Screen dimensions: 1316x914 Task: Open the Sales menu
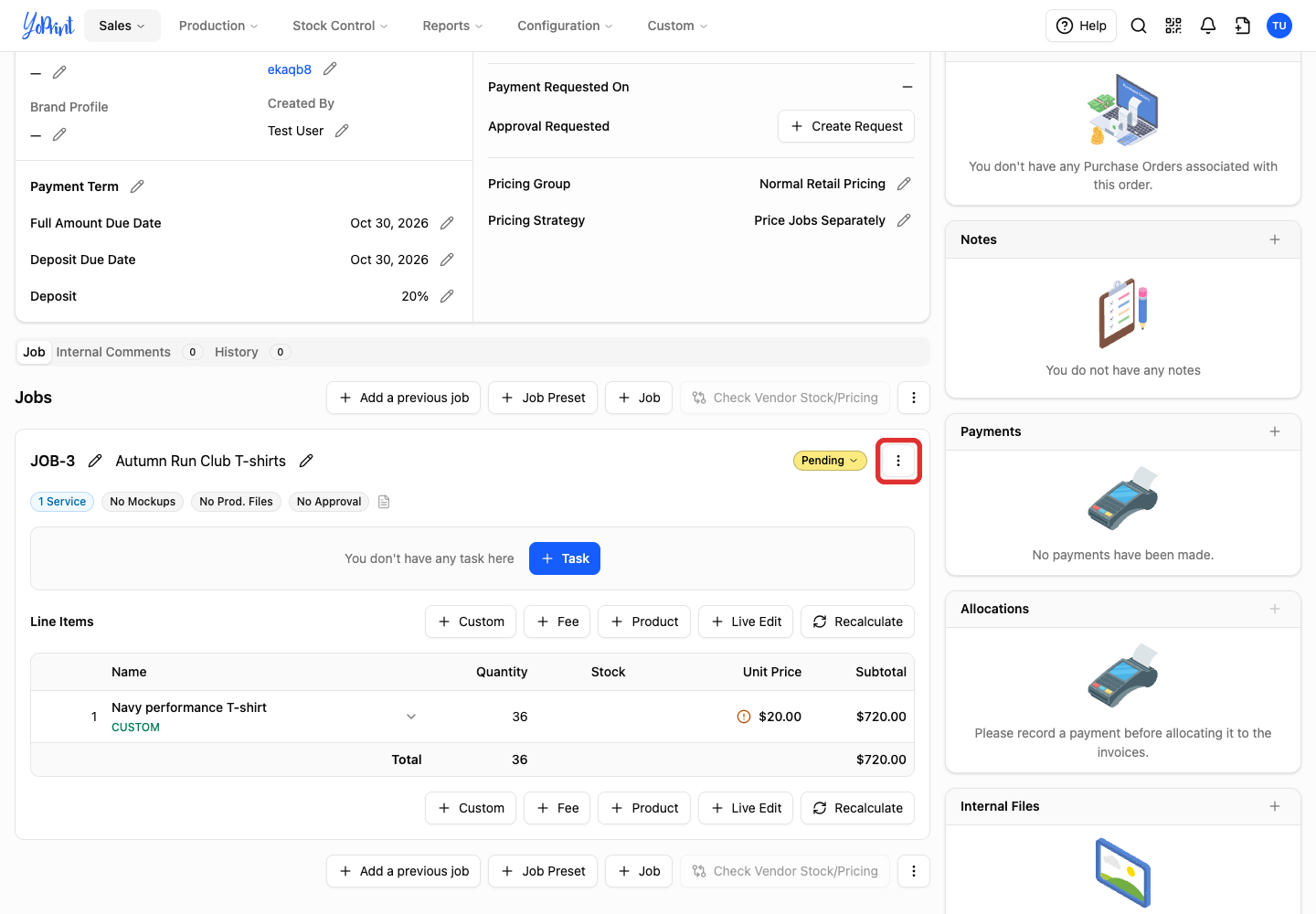pos(122,26)
